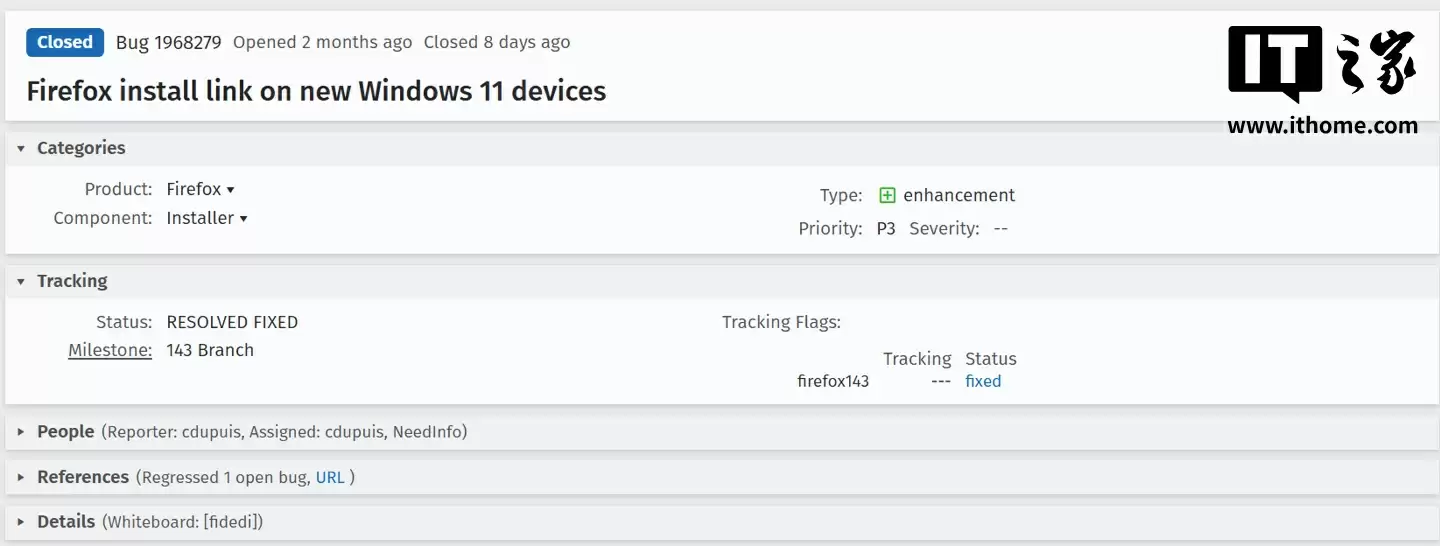Expand the People section
The width and height of the screenshot is (1440, 546).
click(x=21, y=432)
